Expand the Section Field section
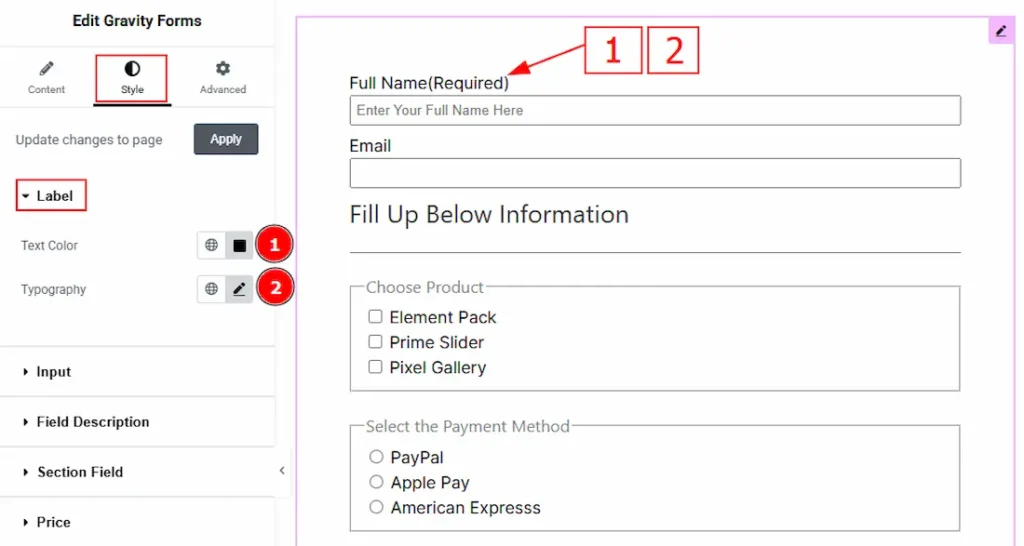Viewport: 1024px width, 546px height. [x=80, y=472]
